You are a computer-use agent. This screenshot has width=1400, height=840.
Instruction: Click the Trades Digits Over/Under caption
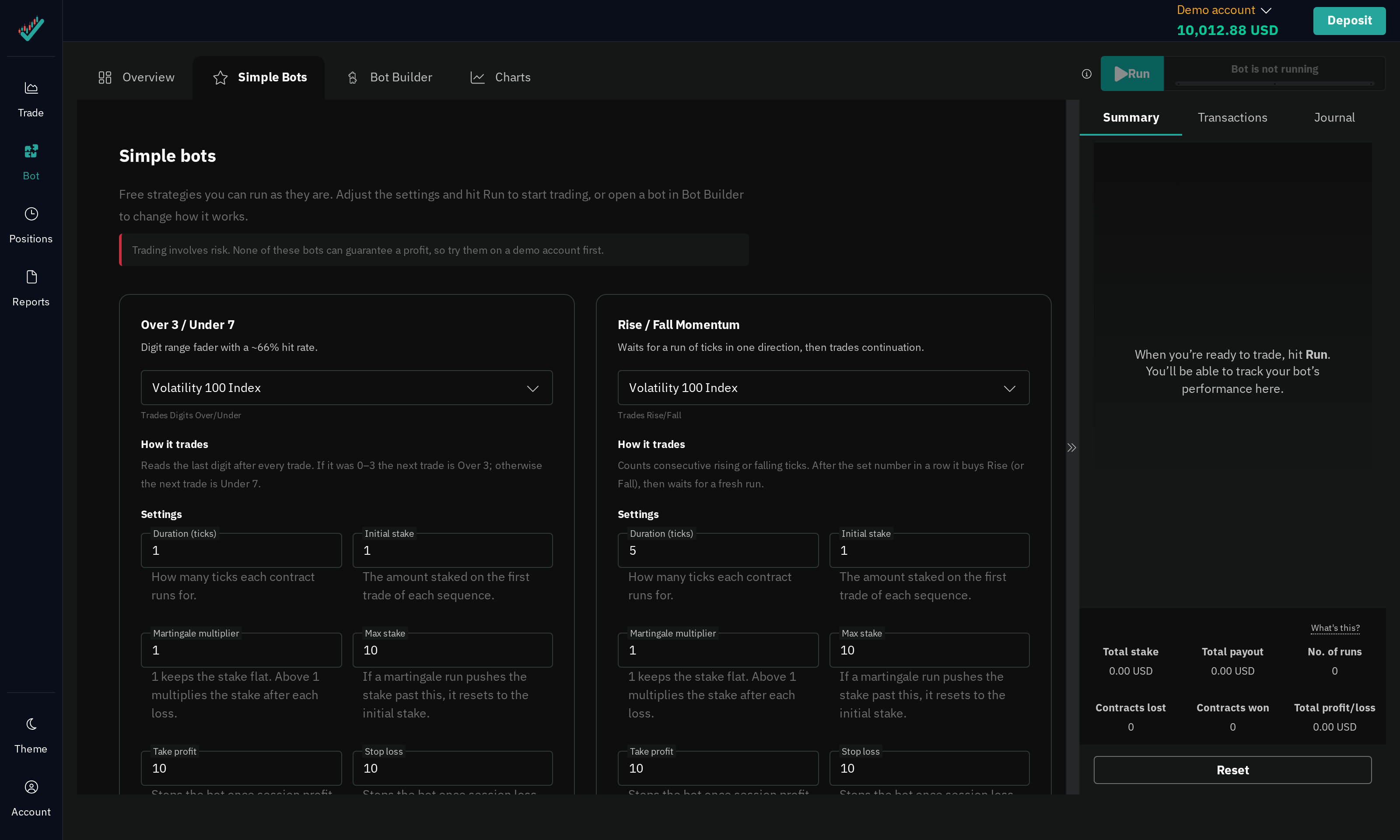coord(191,416)
